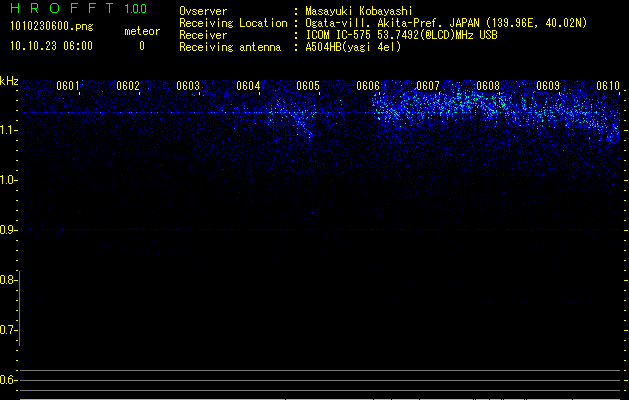This screenshot has width=629, height=400.
Task: Click the Ogata-vill. Akita-Pref. JAPAN location text
Action: pos(446,23)
